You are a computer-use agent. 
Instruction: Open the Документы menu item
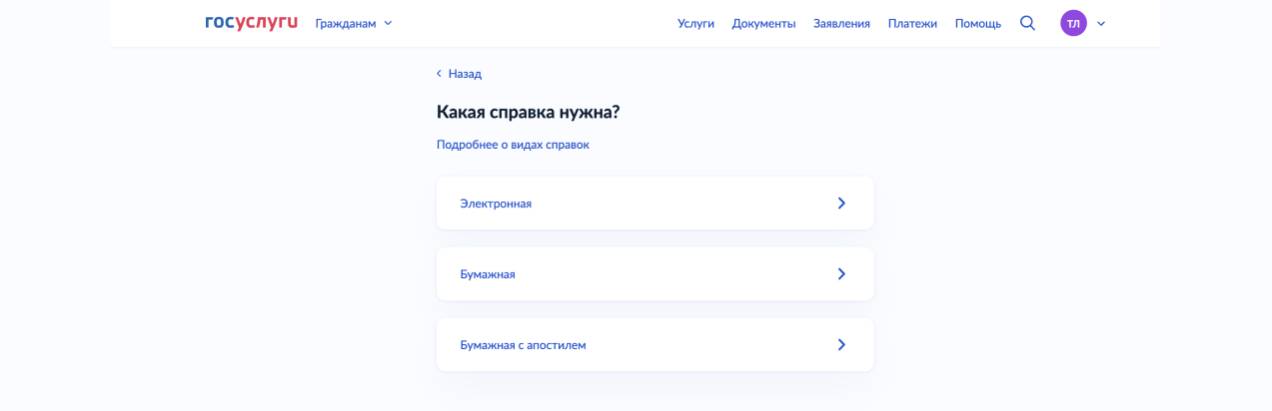(764, 24)
